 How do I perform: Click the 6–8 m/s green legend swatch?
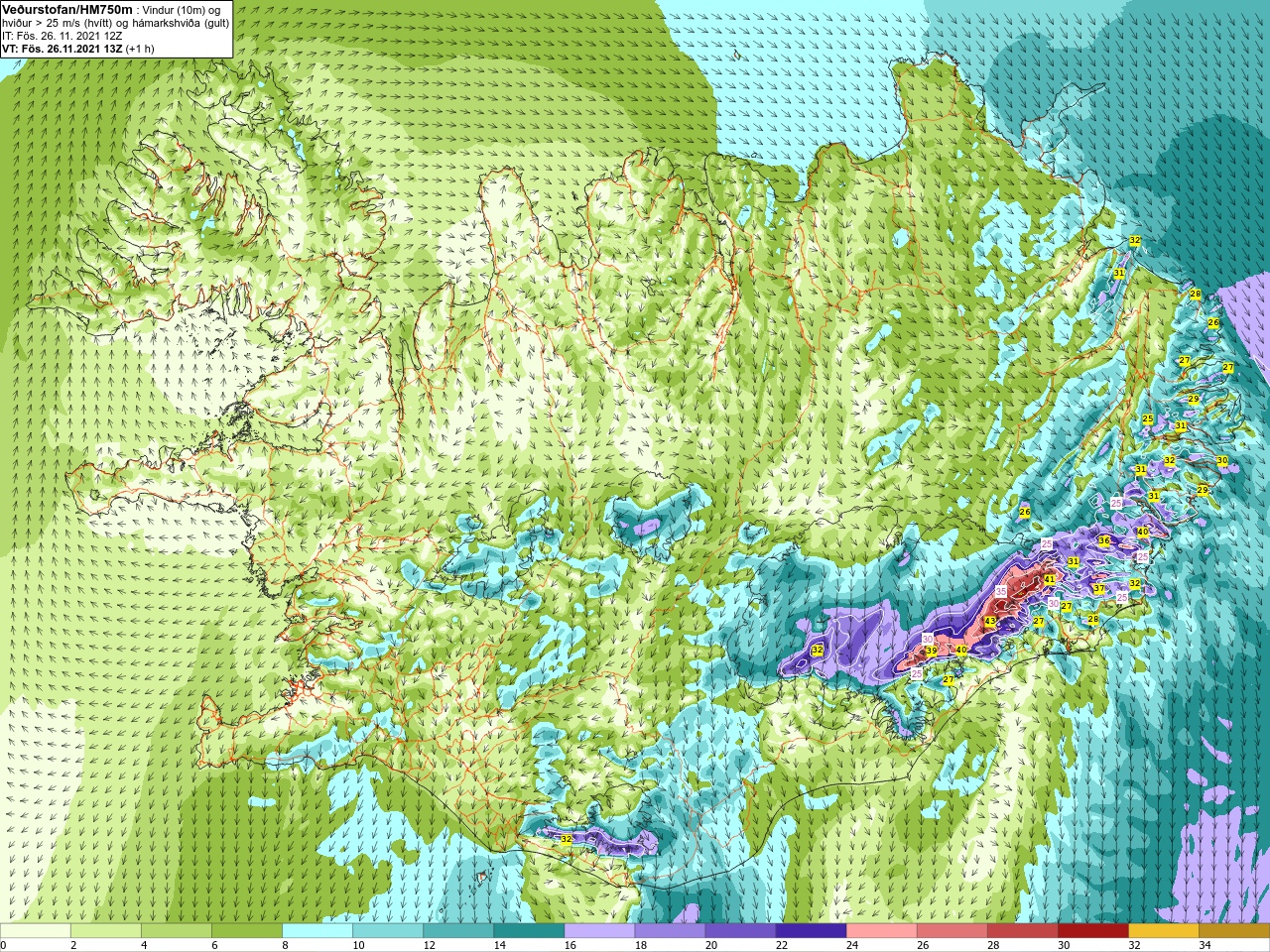247,931
